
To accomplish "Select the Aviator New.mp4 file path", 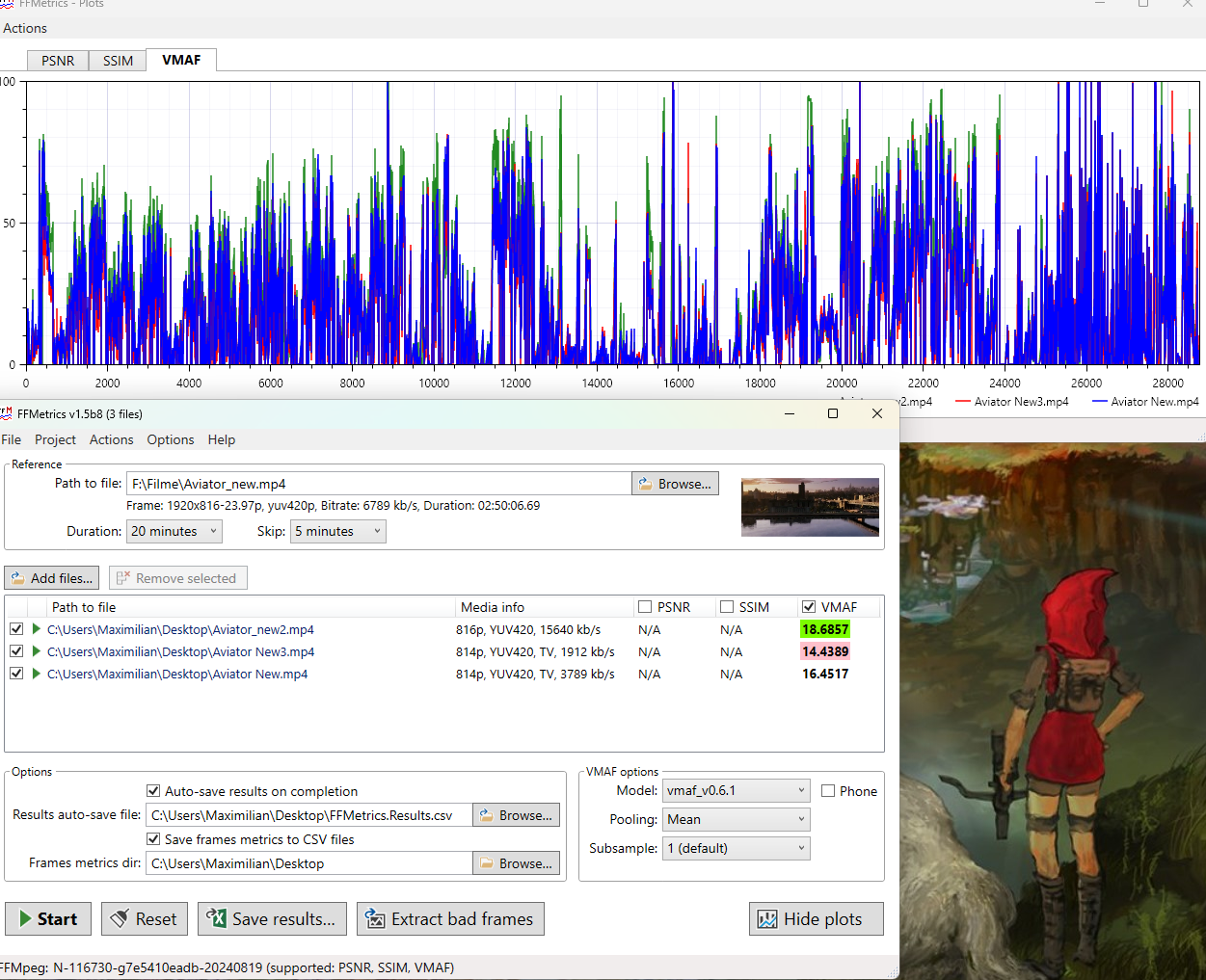I will [177, 674].
